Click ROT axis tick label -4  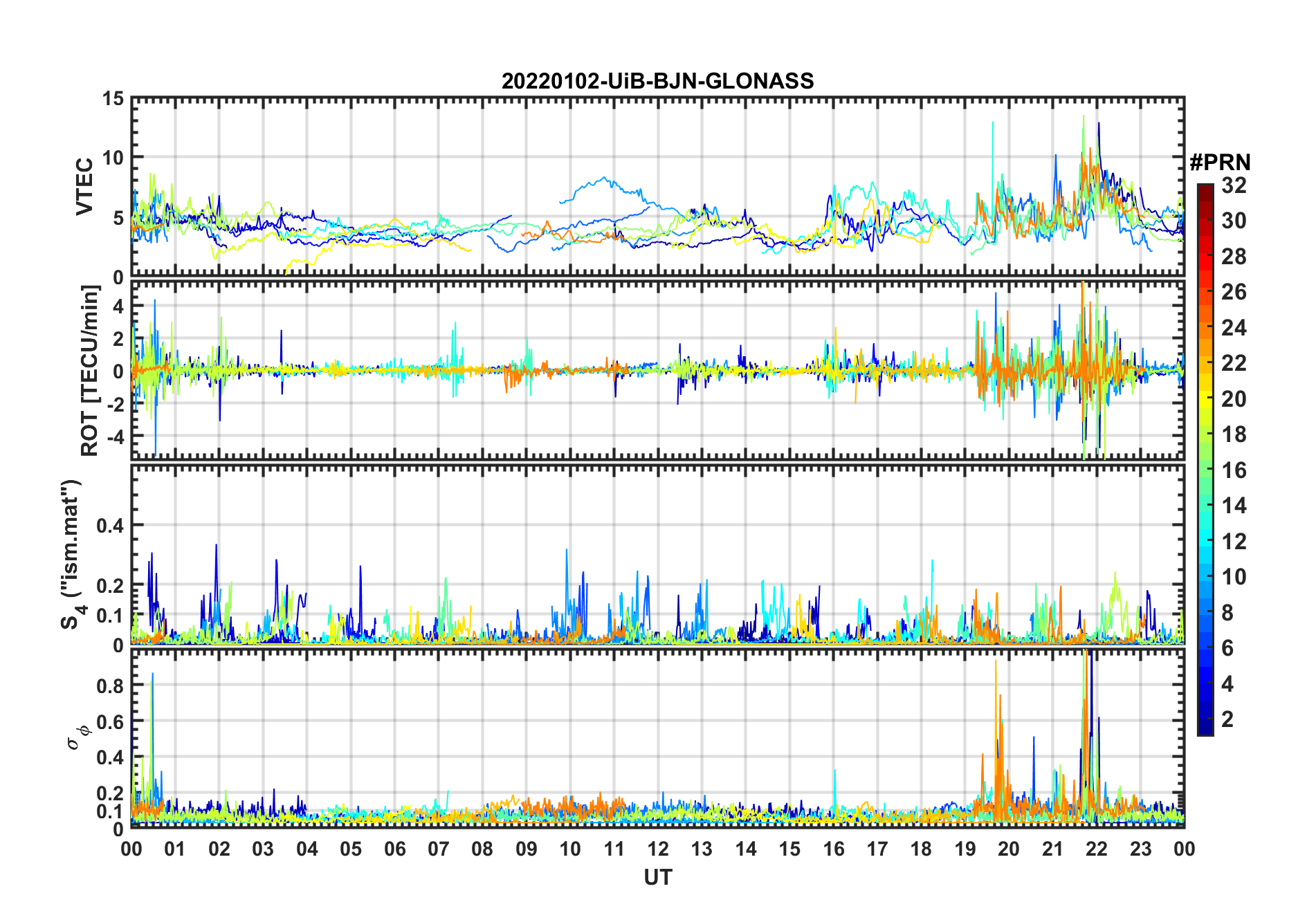coord(115,436)
